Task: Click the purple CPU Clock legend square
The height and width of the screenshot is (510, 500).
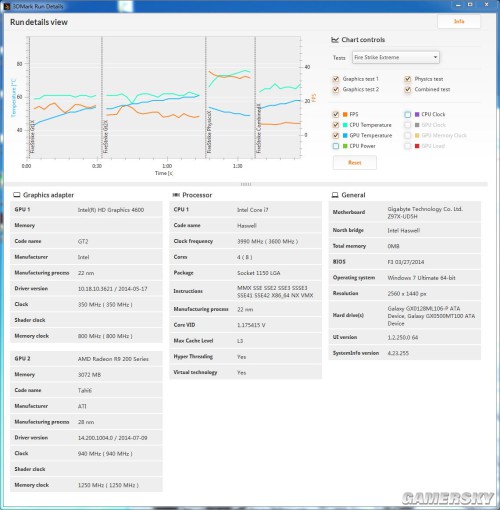Action: [417, 114]
